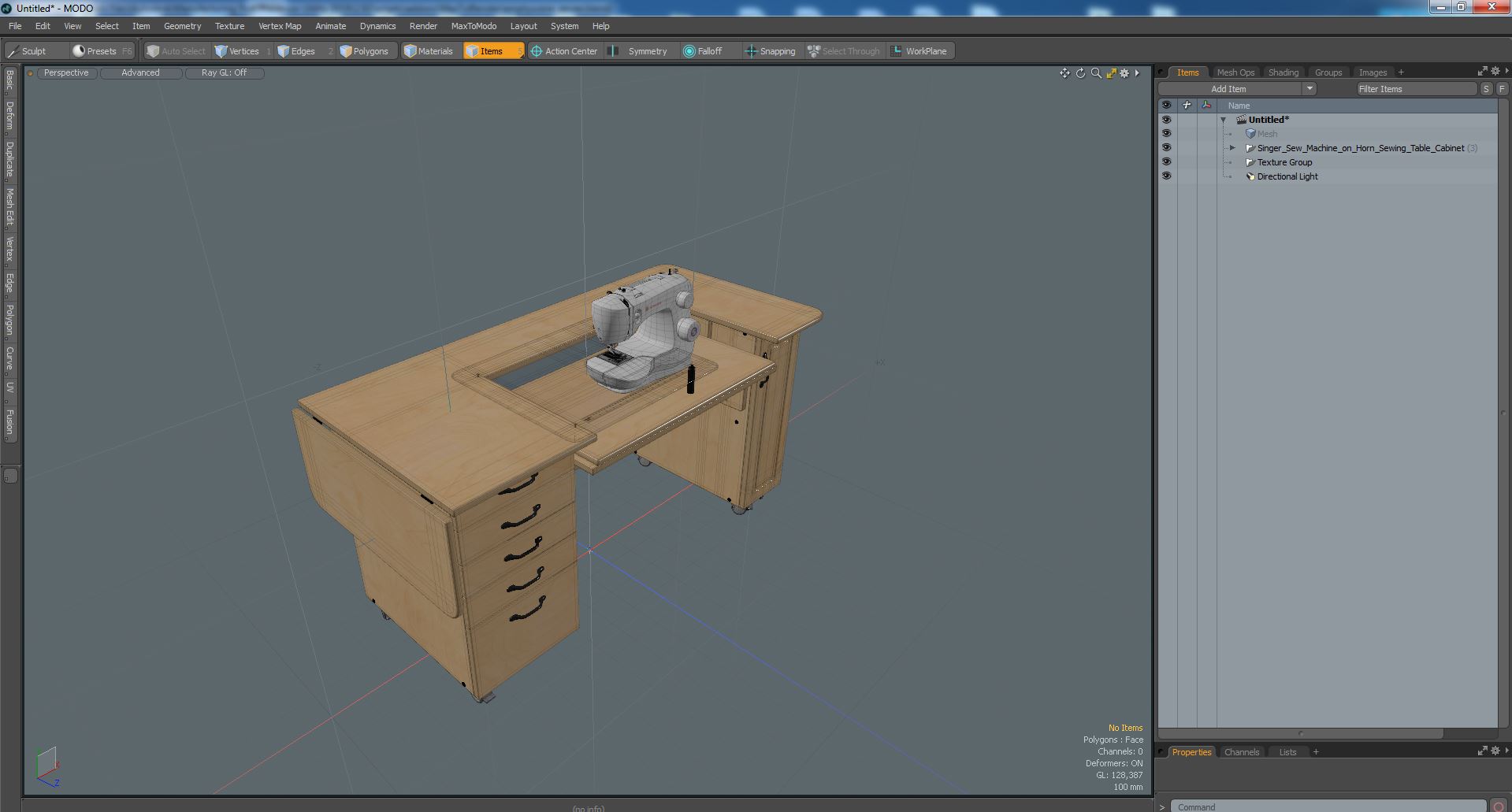This screenshot has width=1512, height=812.
Task: Open Items panel settings gear
Action: 1495,71
